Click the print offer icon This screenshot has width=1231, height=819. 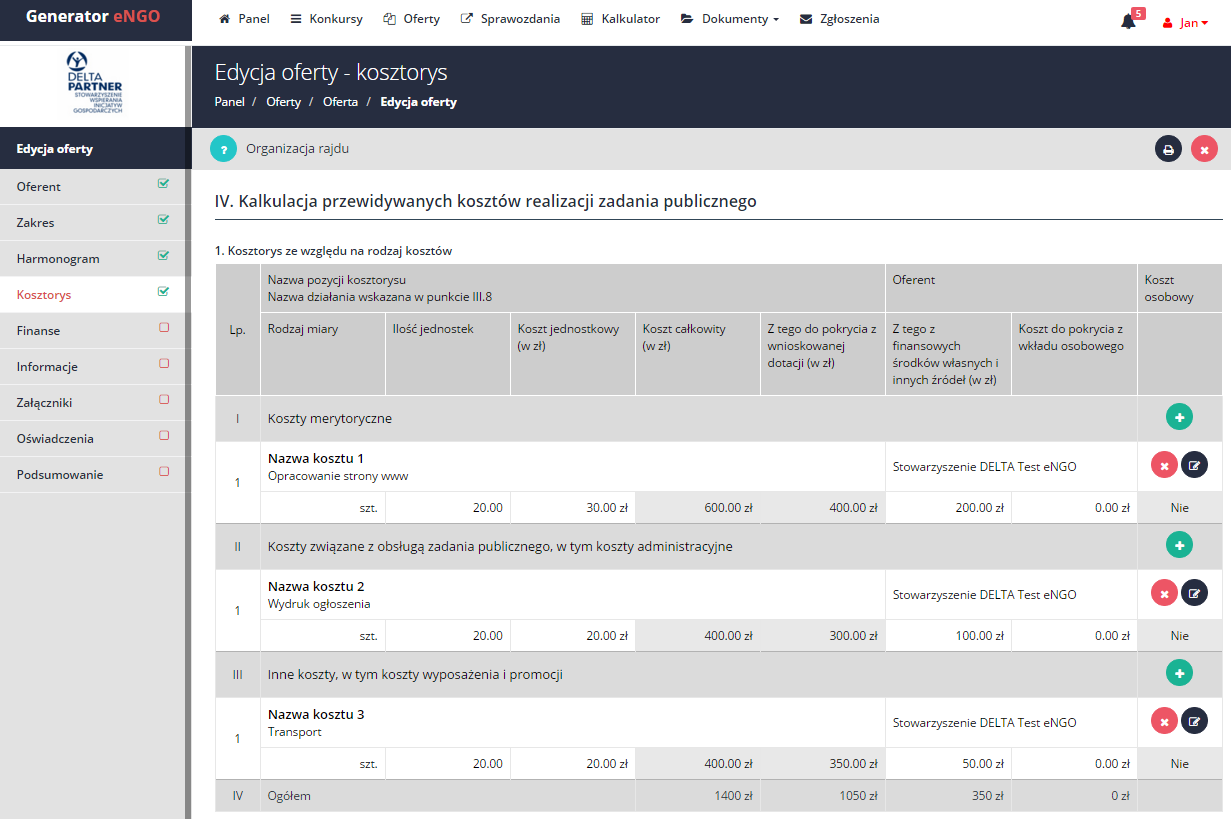click(x=1168, y=149)
